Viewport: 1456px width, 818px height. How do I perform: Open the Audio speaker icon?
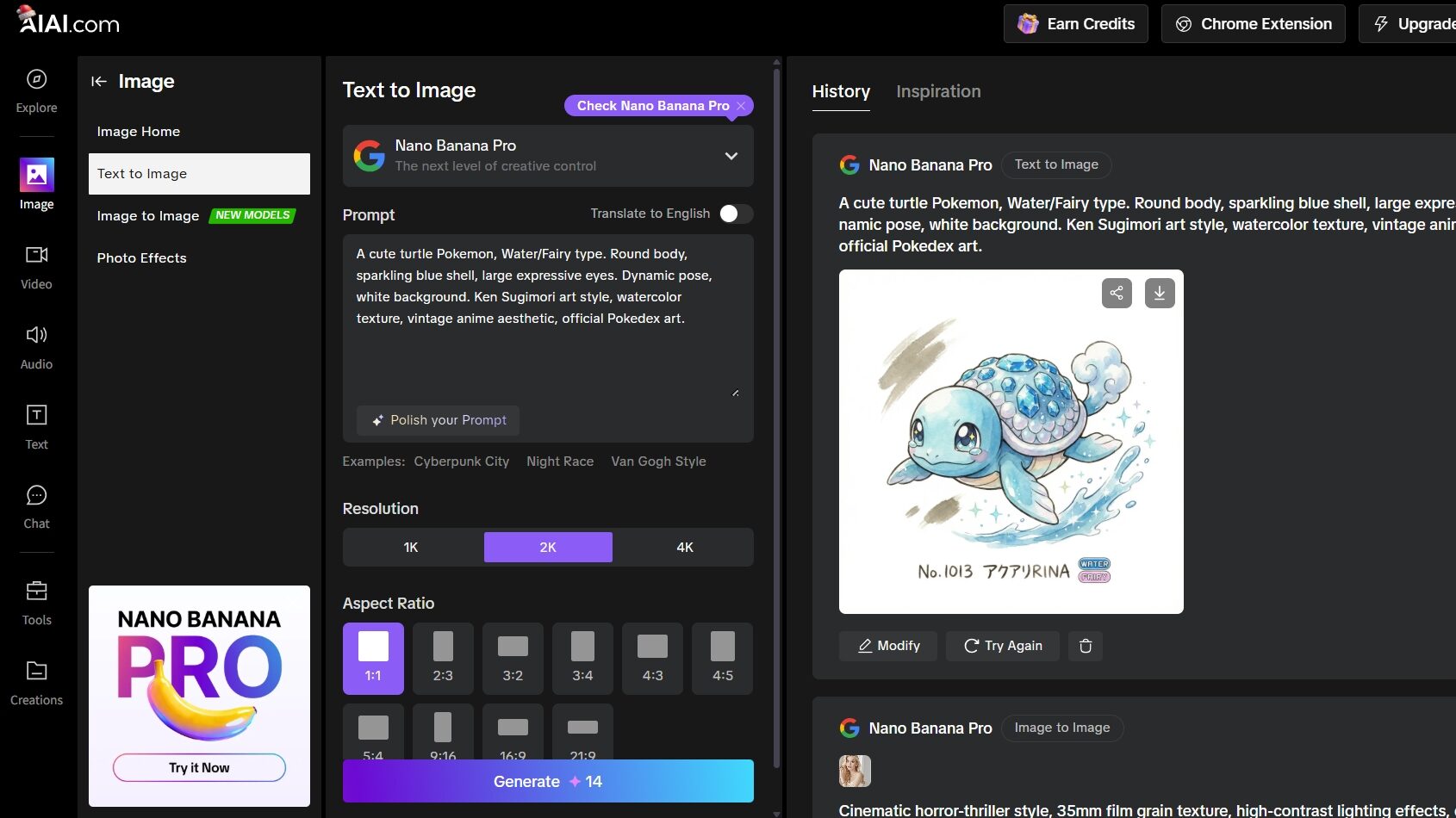pyautogui.click(x=36, y=335)
